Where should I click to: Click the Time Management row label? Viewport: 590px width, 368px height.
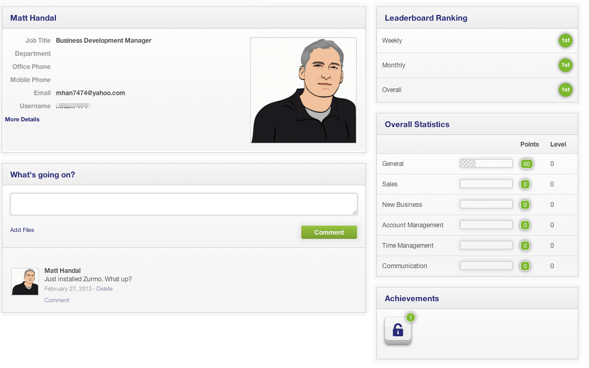tap(408, 245)
